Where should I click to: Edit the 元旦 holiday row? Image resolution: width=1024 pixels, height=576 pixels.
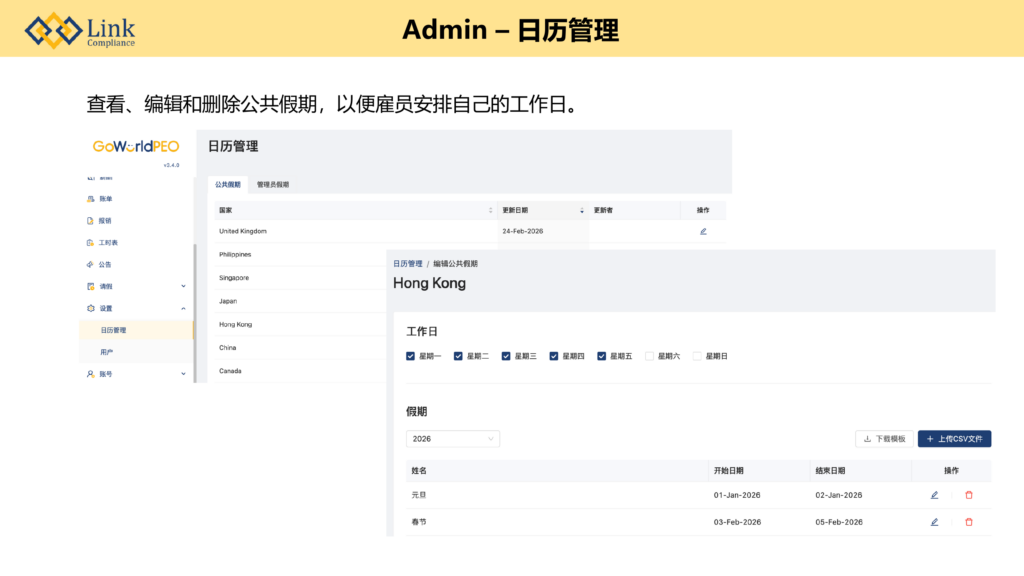(x=934, y=495)
